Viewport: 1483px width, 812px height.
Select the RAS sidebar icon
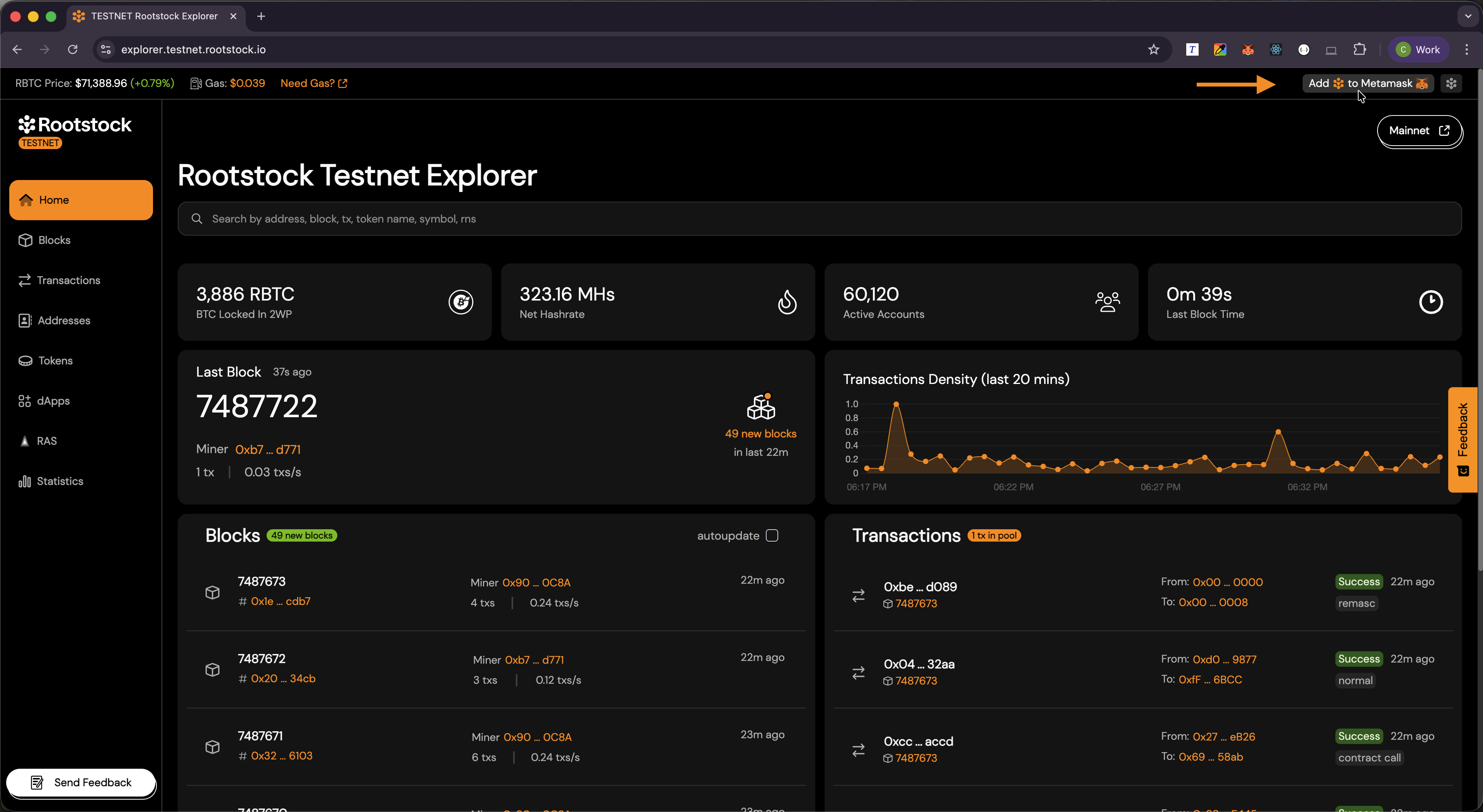click(x=24, y=441)
